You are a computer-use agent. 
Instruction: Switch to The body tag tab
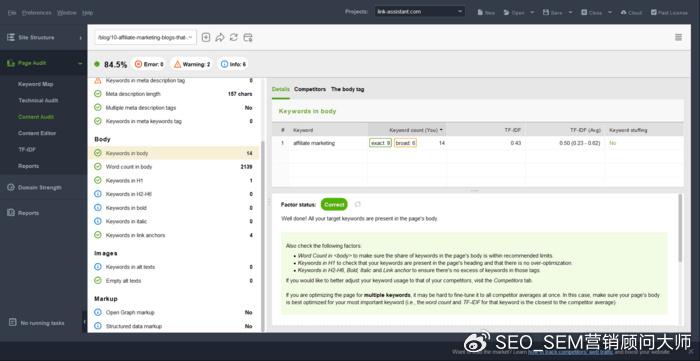347,89
